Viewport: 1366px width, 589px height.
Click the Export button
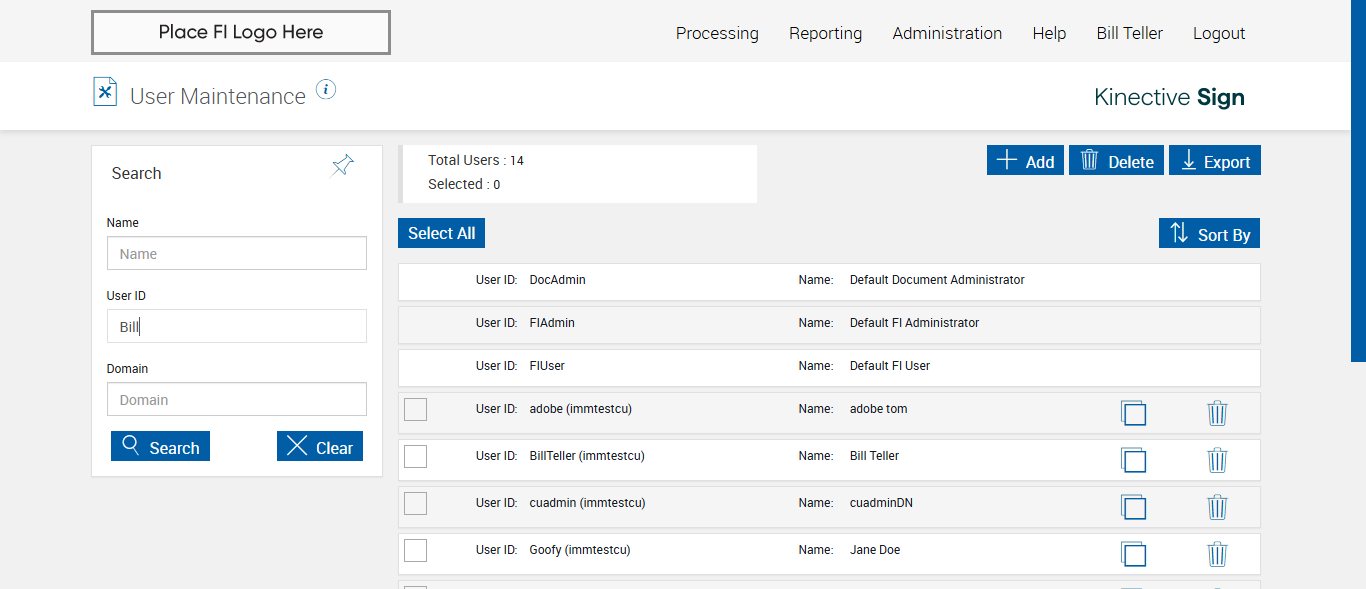point(1215,161)
